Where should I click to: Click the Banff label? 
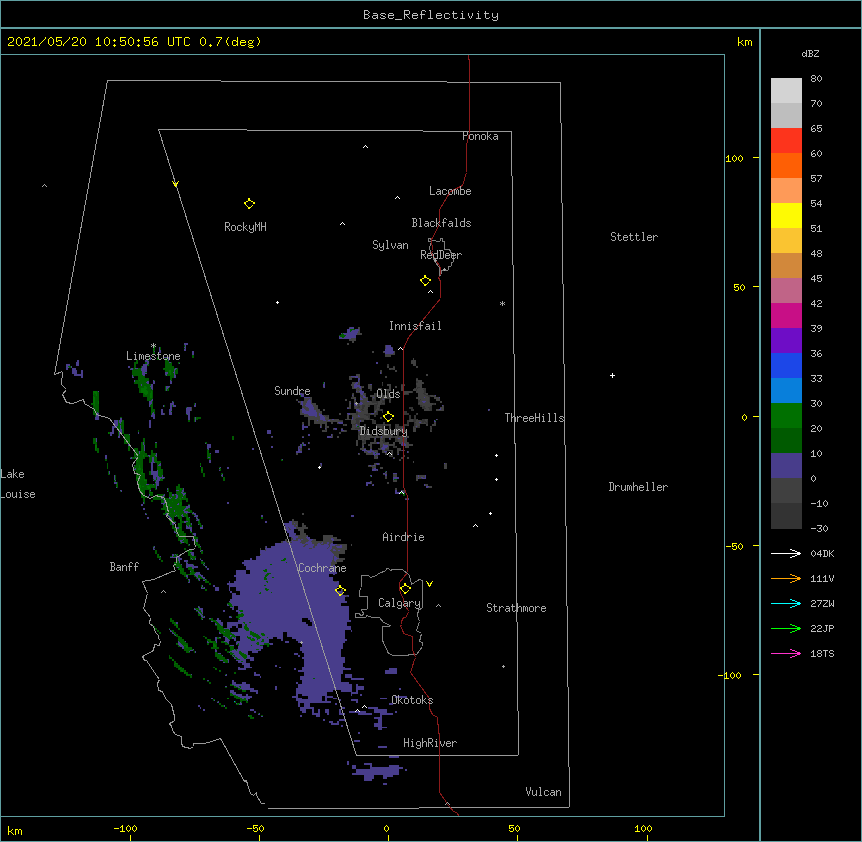(x=124, y=567)
